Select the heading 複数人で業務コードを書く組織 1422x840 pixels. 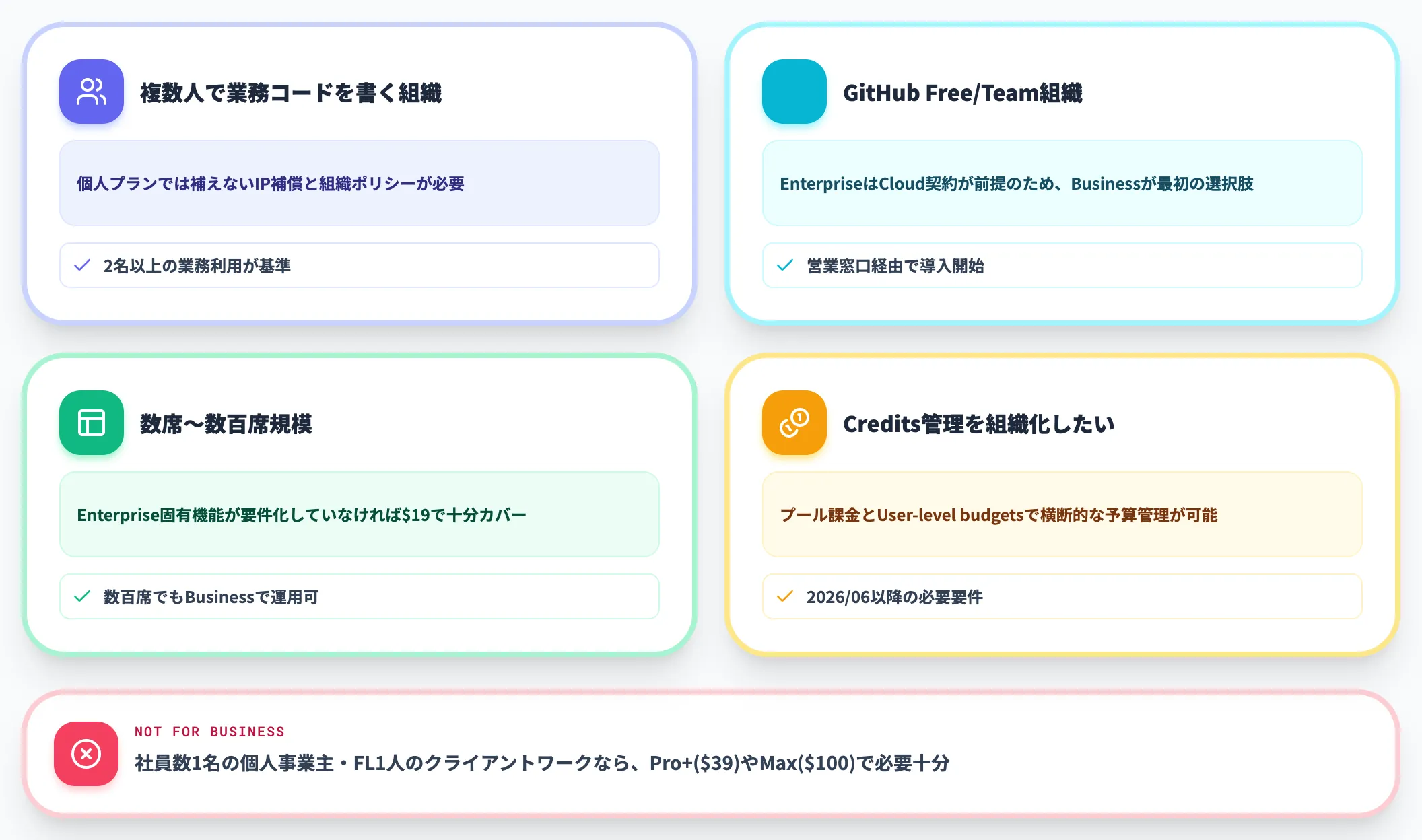291,93
